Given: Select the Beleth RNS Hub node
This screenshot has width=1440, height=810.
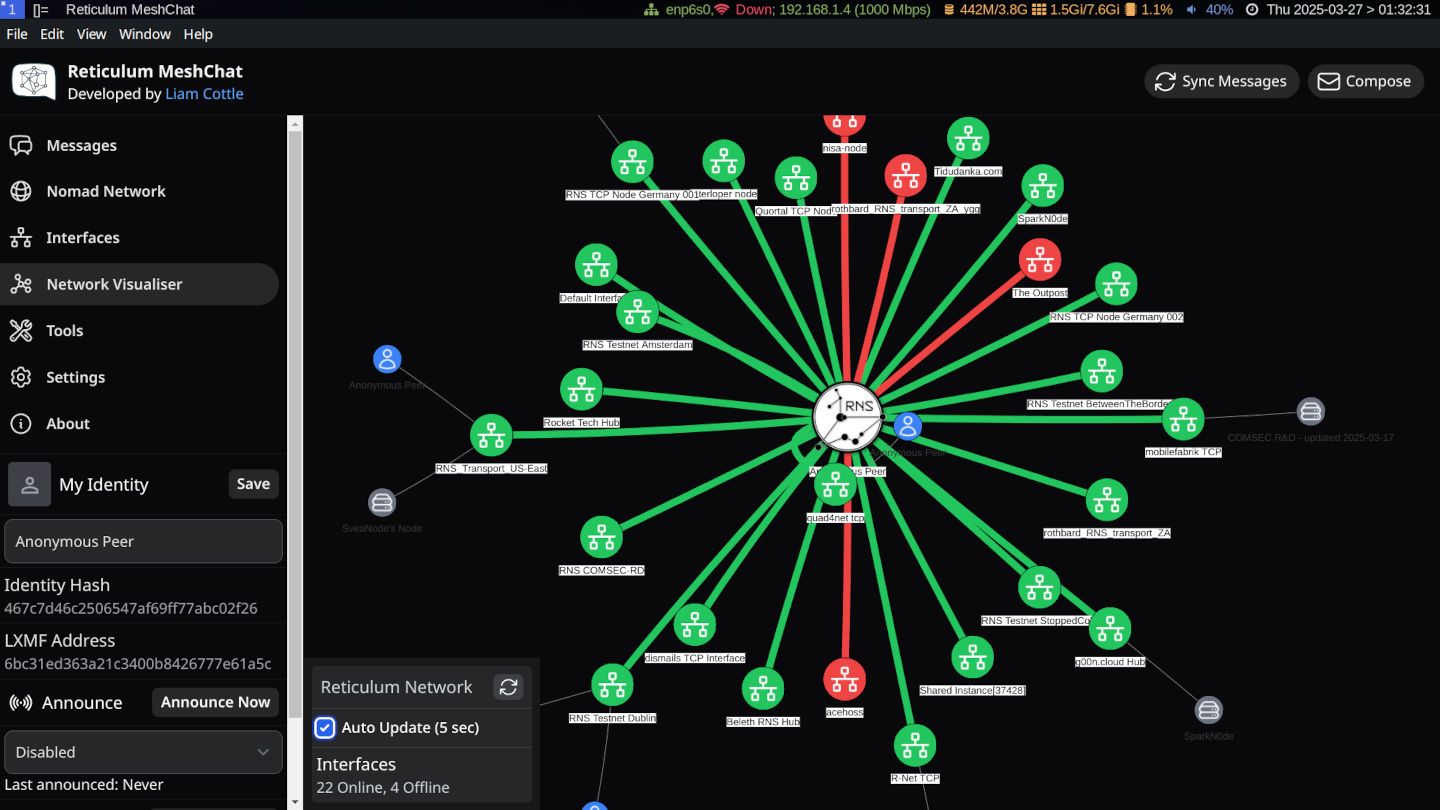Looking at the screenshot, I should pos(763,689).
